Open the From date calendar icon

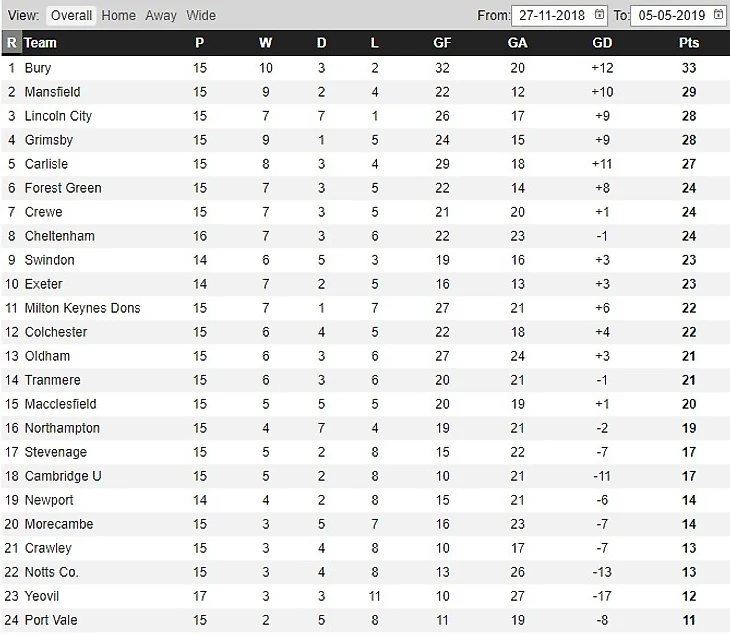pyautogui.click(x=599, y=15)
